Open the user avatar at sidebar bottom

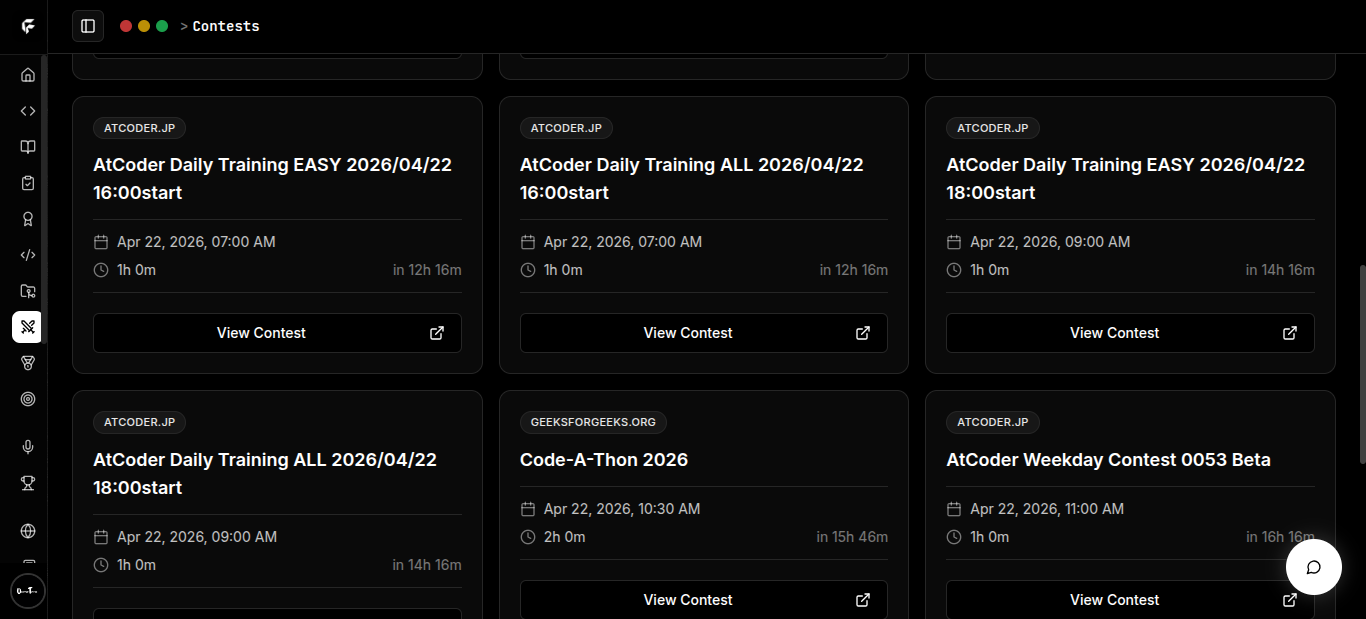pos(28,591)
